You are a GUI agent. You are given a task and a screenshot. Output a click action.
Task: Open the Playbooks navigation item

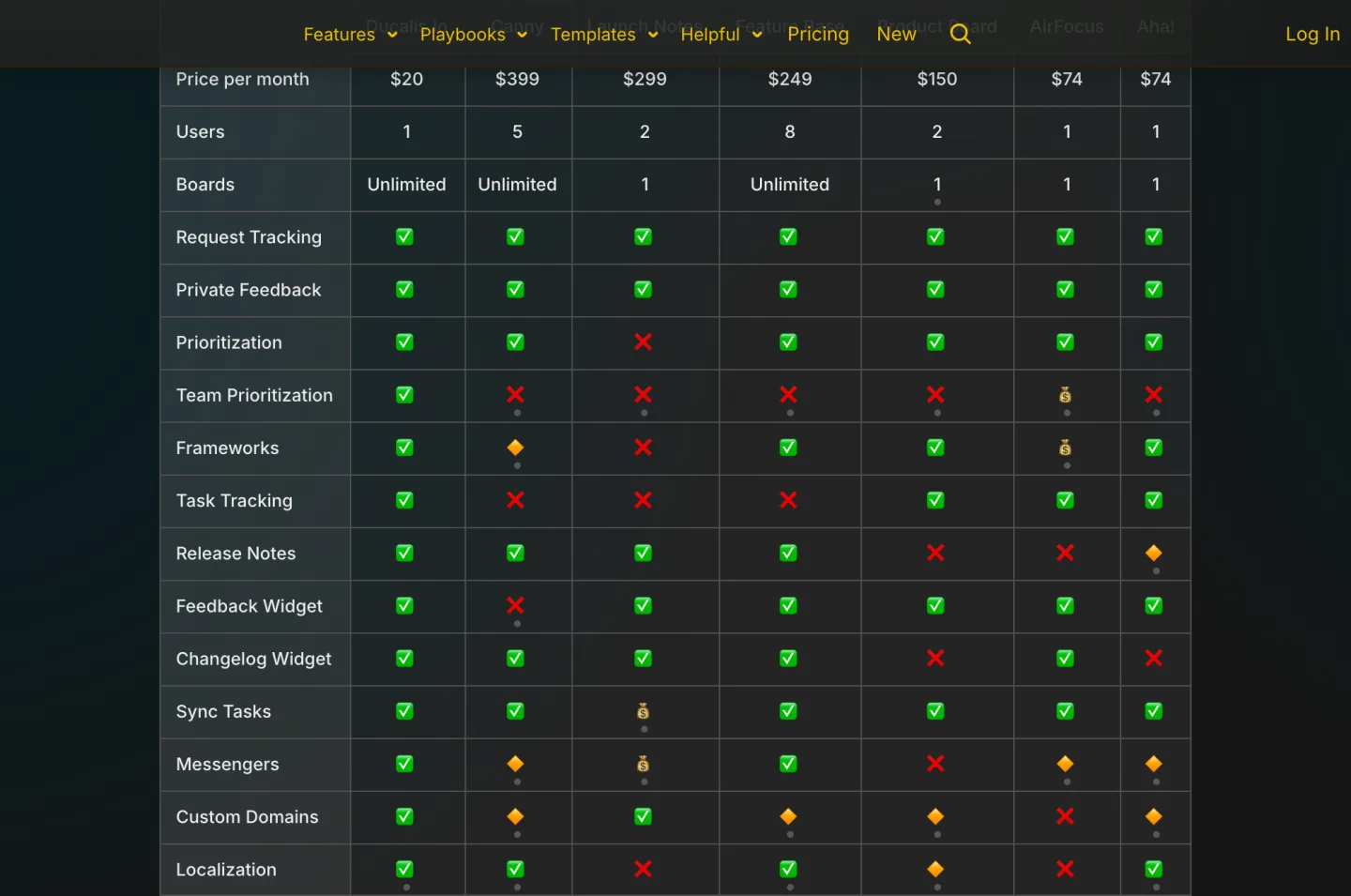click(x=463, y=35)
